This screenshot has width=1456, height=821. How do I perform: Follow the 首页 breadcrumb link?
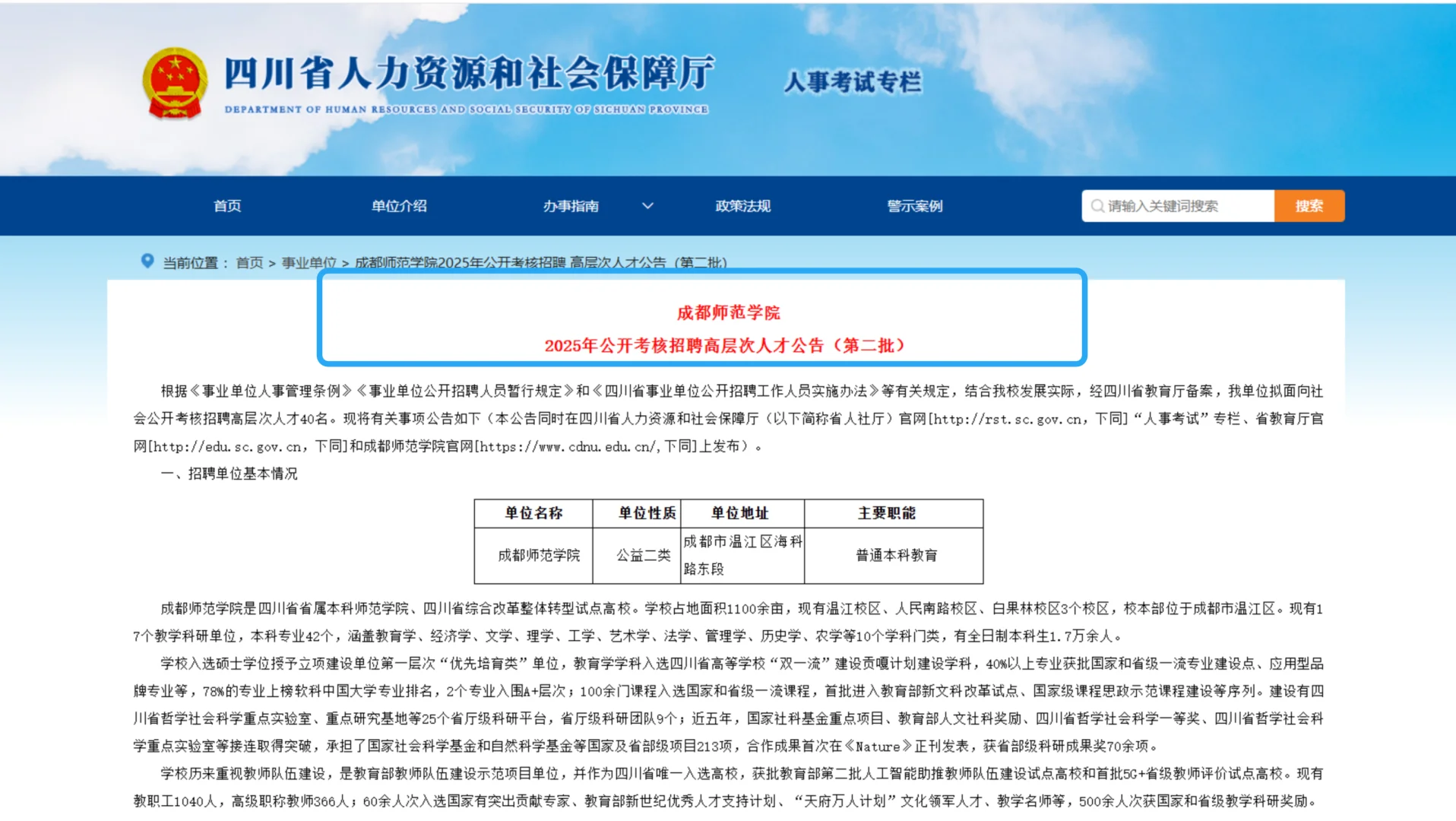pyautogui.click(x=249, y=263)
